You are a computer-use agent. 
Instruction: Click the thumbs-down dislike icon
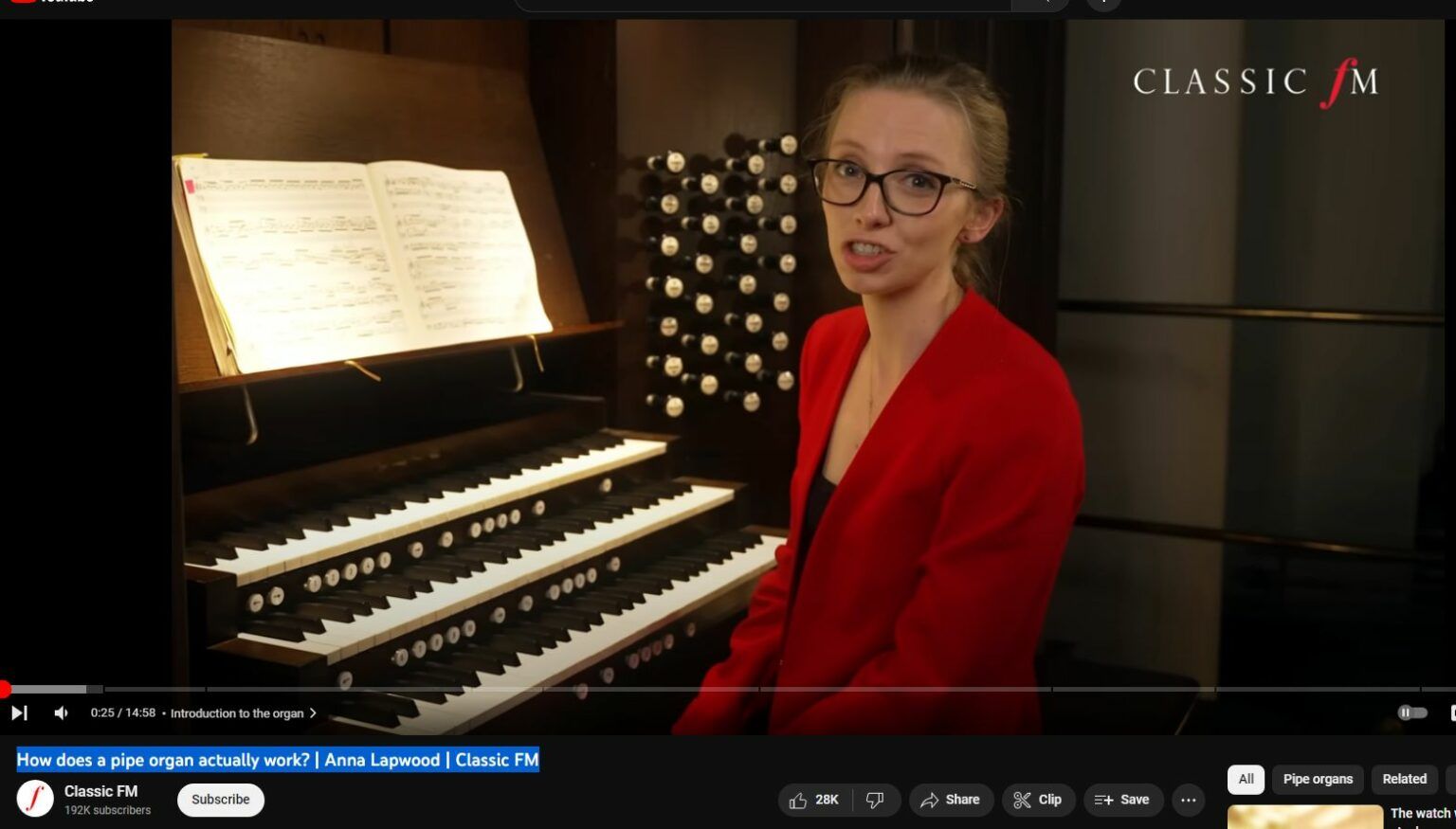[x=874, y=800]
